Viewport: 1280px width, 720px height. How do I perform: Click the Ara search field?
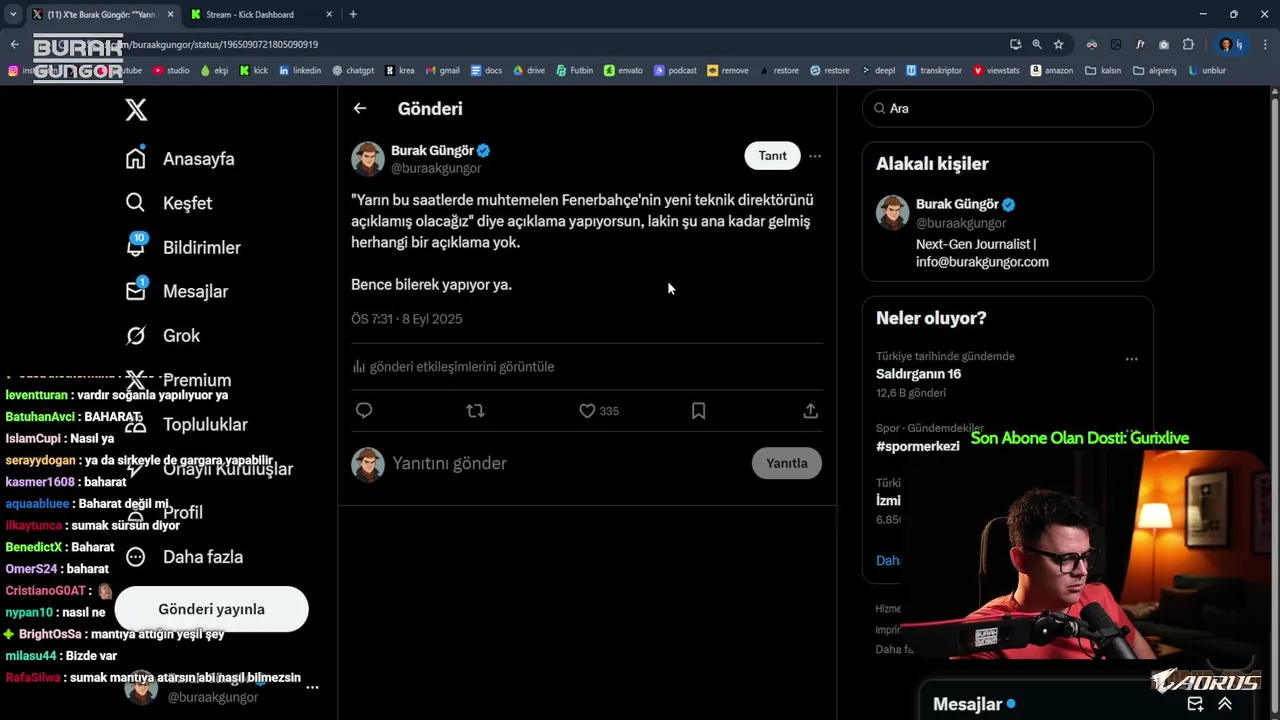1008,108
